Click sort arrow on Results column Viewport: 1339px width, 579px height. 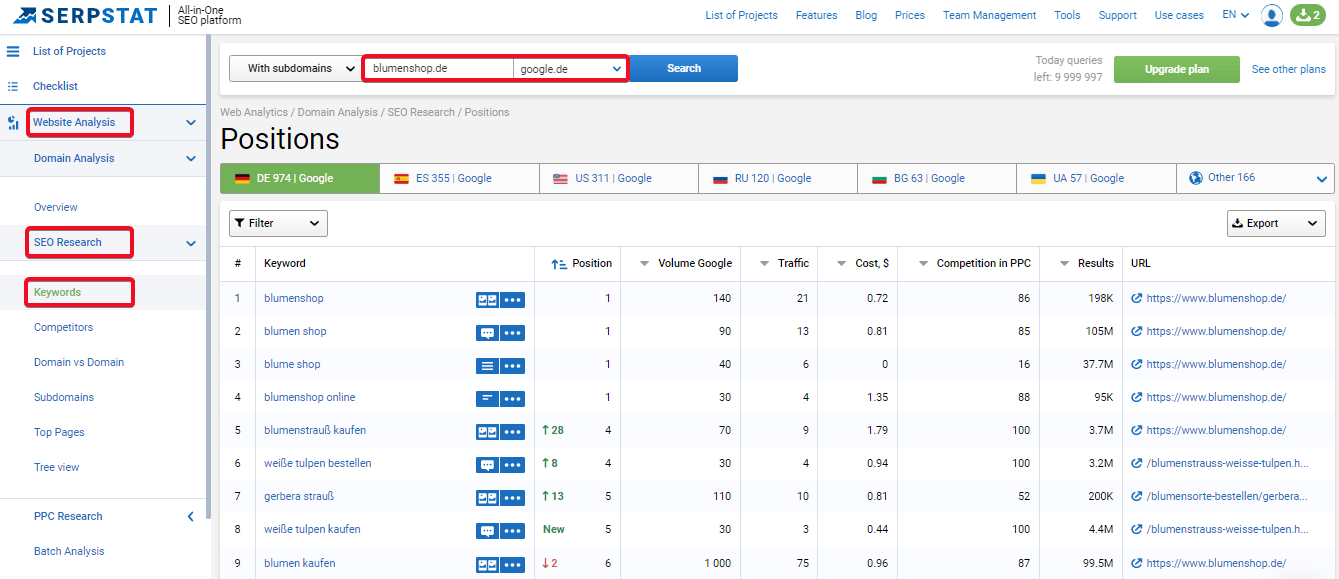pyautogui.click(x=1064, y=264)
